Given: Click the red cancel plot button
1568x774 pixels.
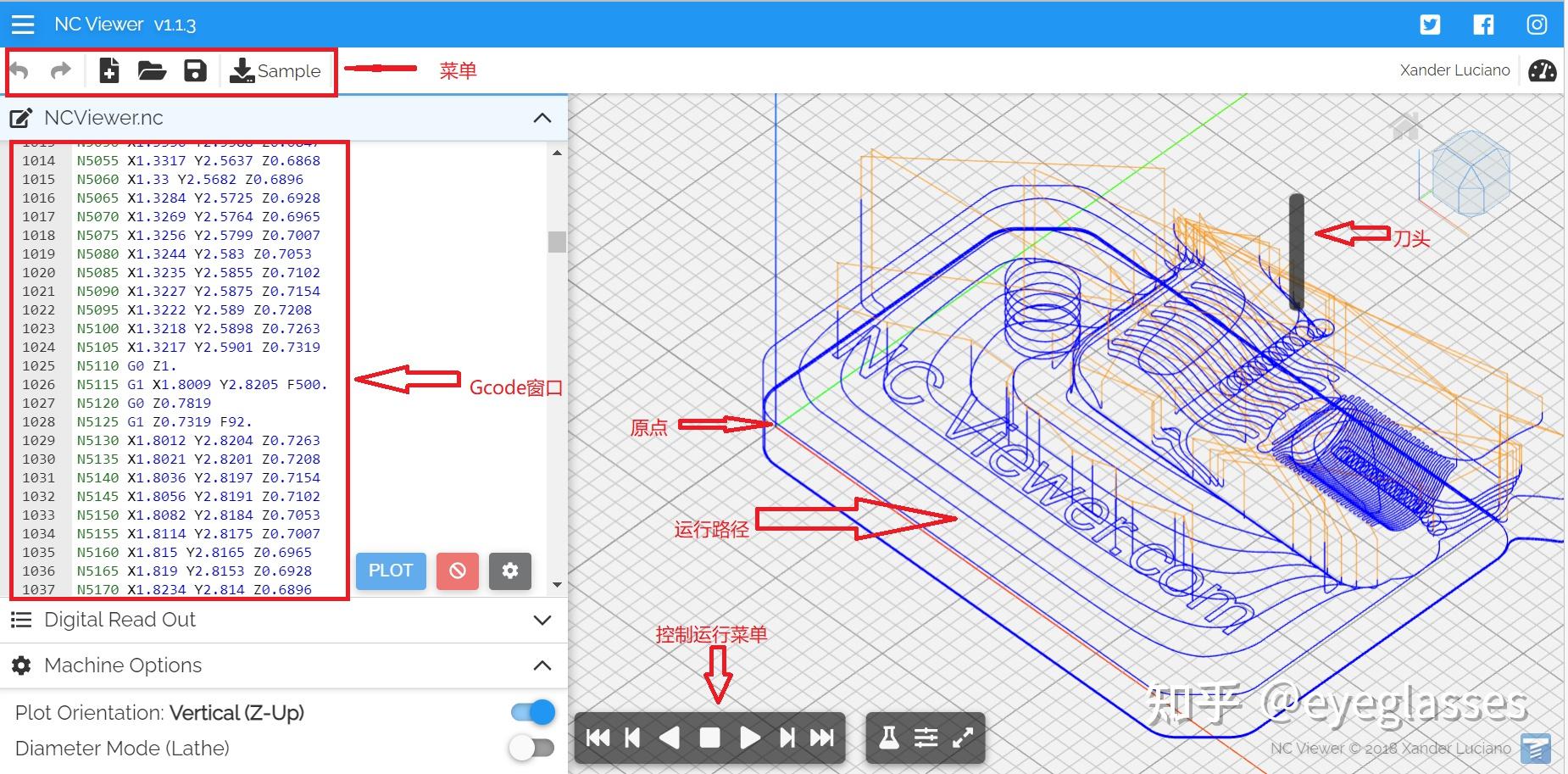Looking at the screenshot, I should 458,571.
